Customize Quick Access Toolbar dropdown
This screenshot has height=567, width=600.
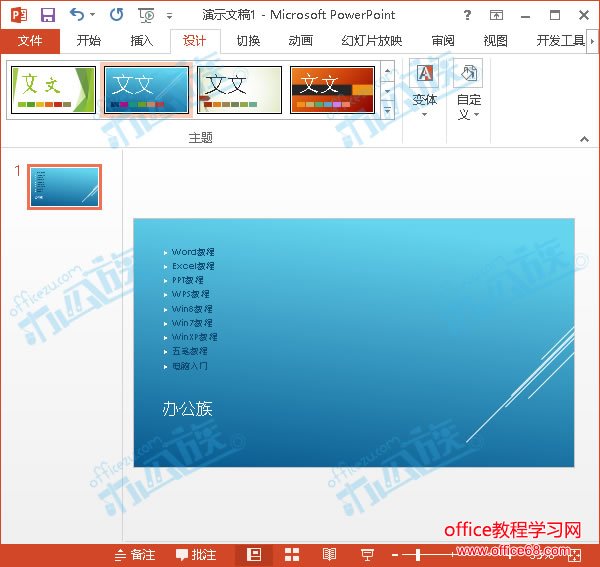coord(169,16)
